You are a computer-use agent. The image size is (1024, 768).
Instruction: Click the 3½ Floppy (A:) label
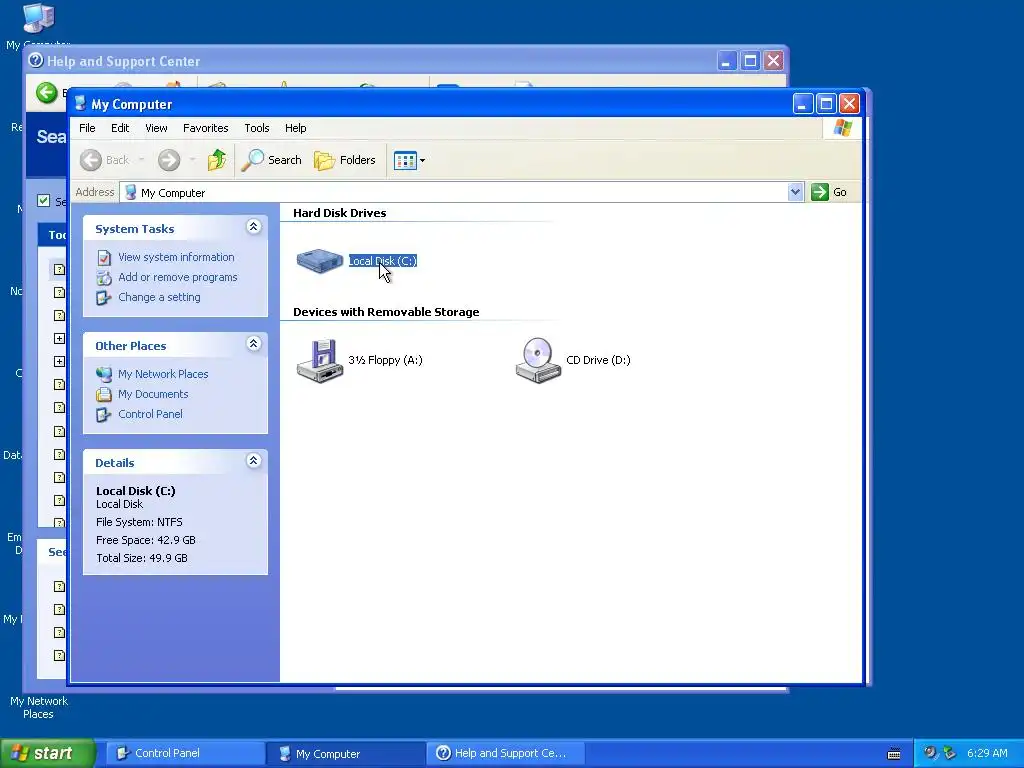tap(385, 360)
